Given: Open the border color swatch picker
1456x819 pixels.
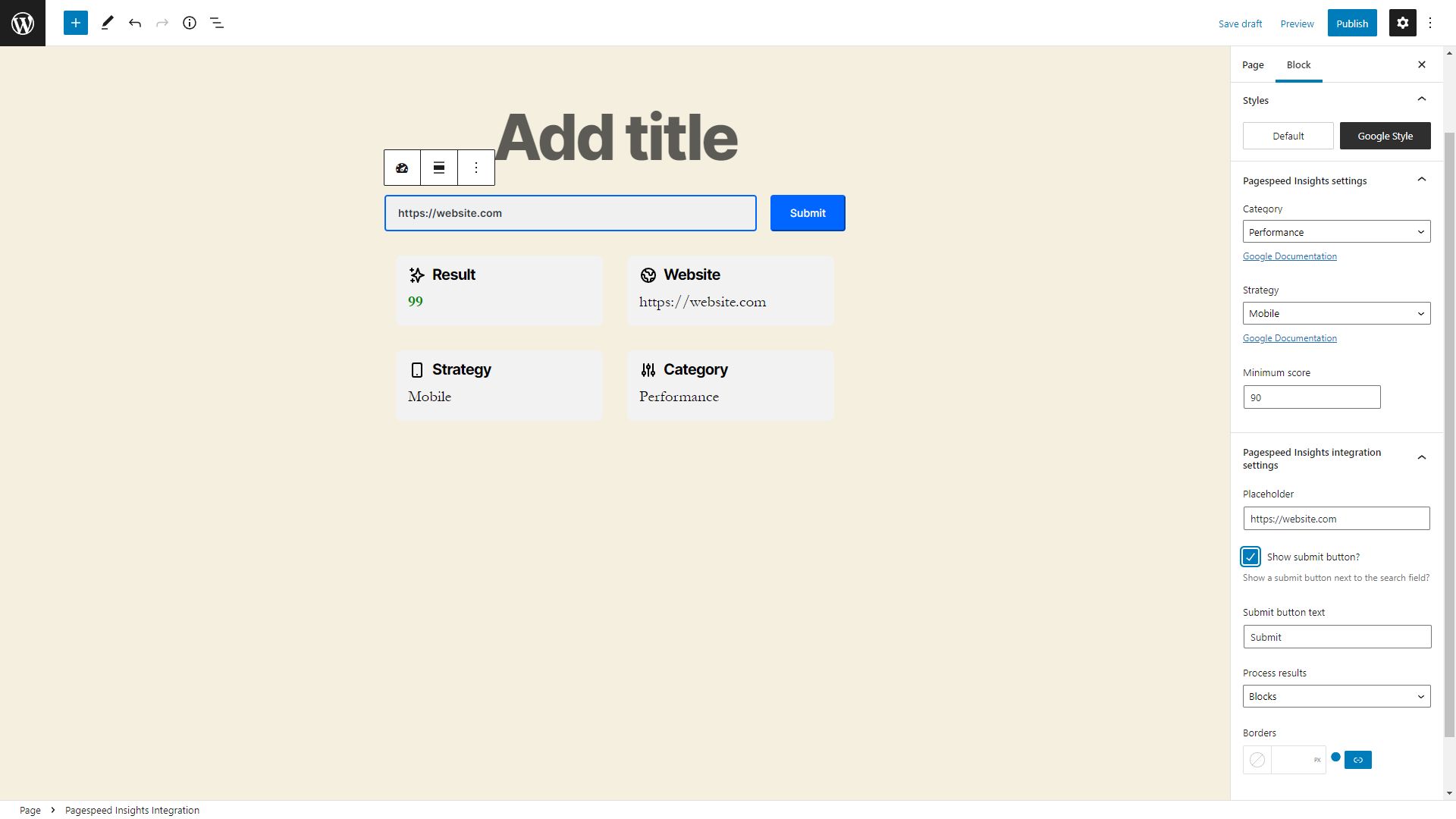Looking at the screenshot, I should 1257,760.
